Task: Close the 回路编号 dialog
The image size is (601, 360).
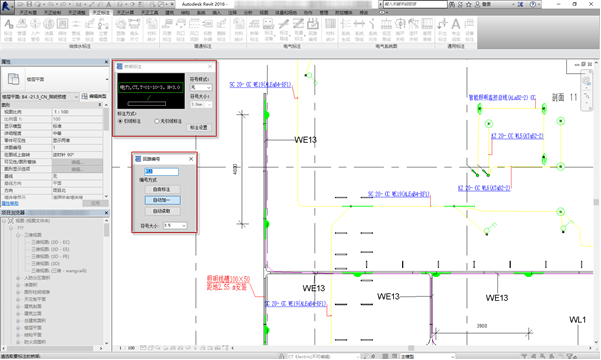Action: click(191, 159)
